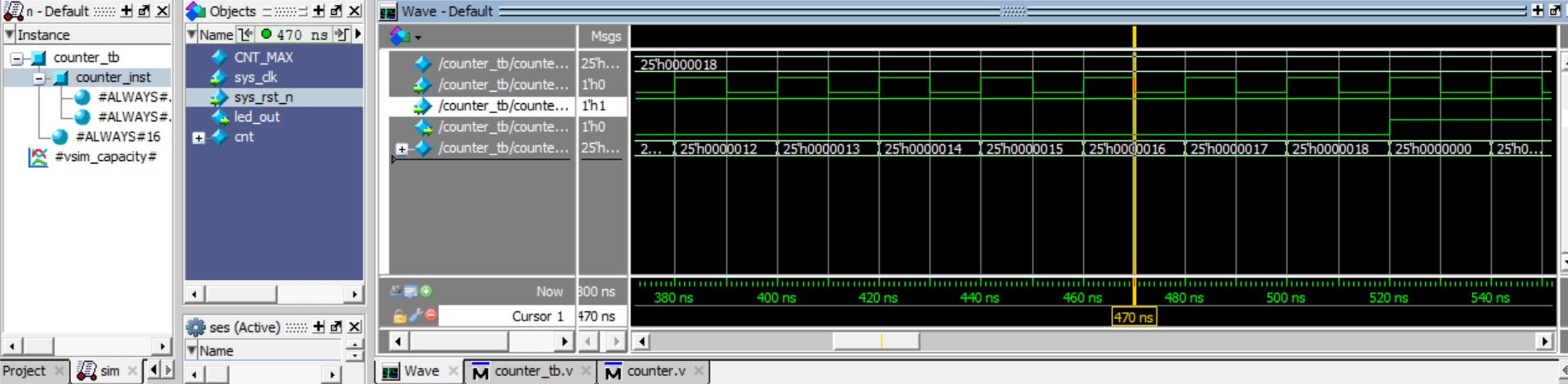Expand the cnt bus in Wave signal list
Image resolution: width=1568 pixels, height=384 pixels.
[x=402, y=149]
